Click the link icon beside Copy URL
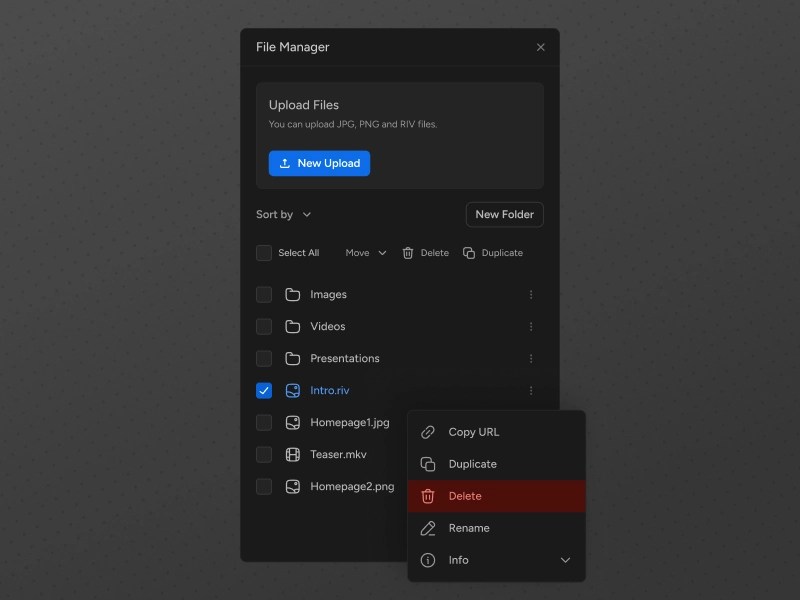This screenshot has height=600, width=800. [428, 432]
